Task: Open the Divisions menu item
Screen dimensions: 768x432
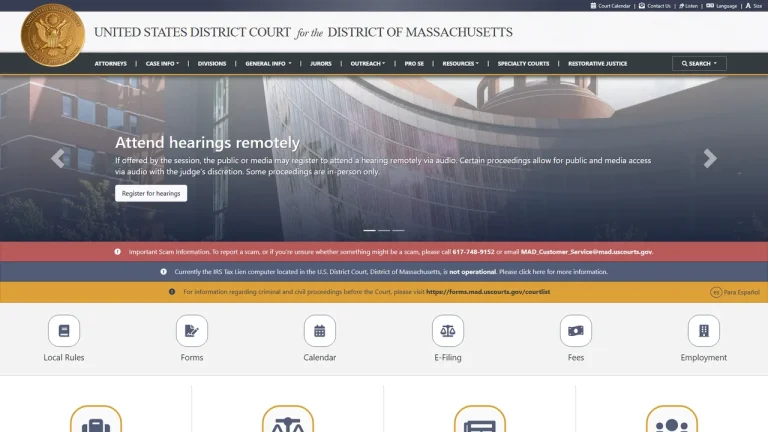Action: [x=212, y=64]
